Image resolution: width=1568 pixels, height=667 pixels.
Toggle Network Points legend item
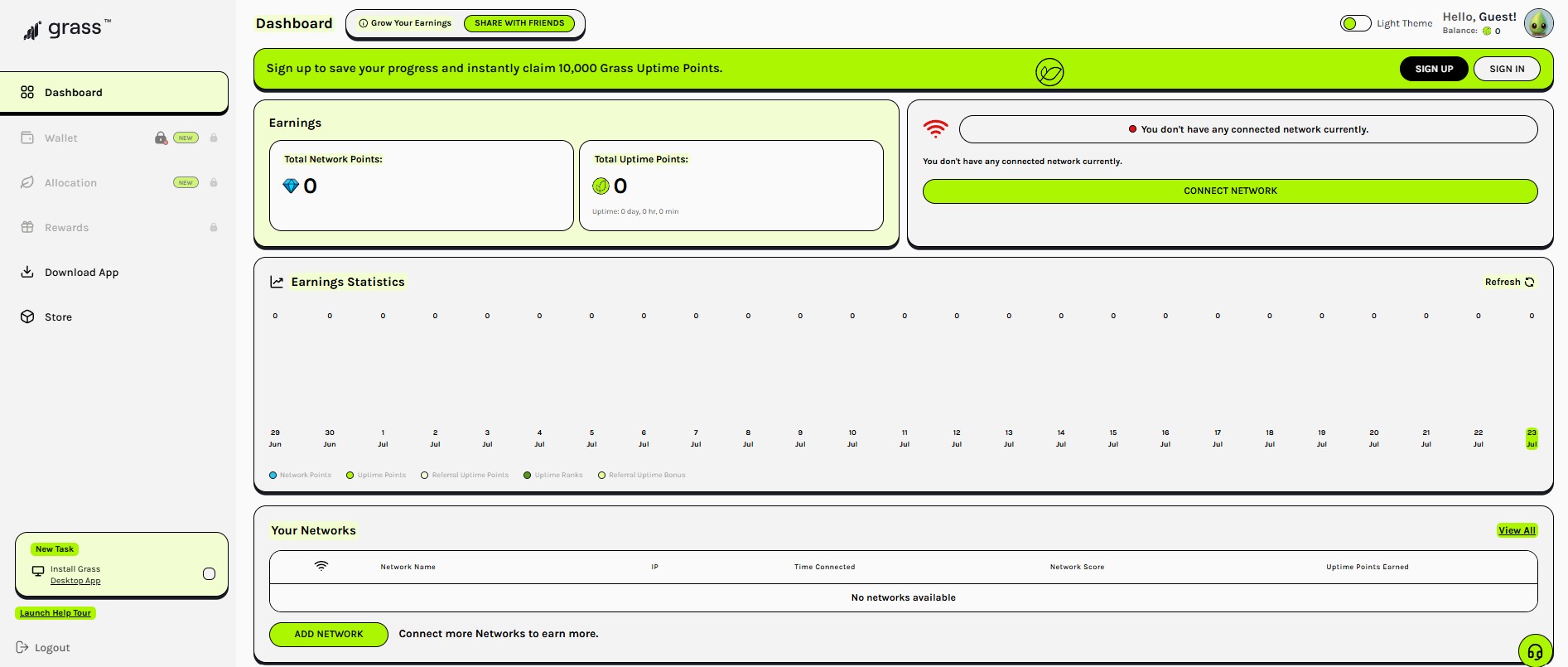pos(300,476)
